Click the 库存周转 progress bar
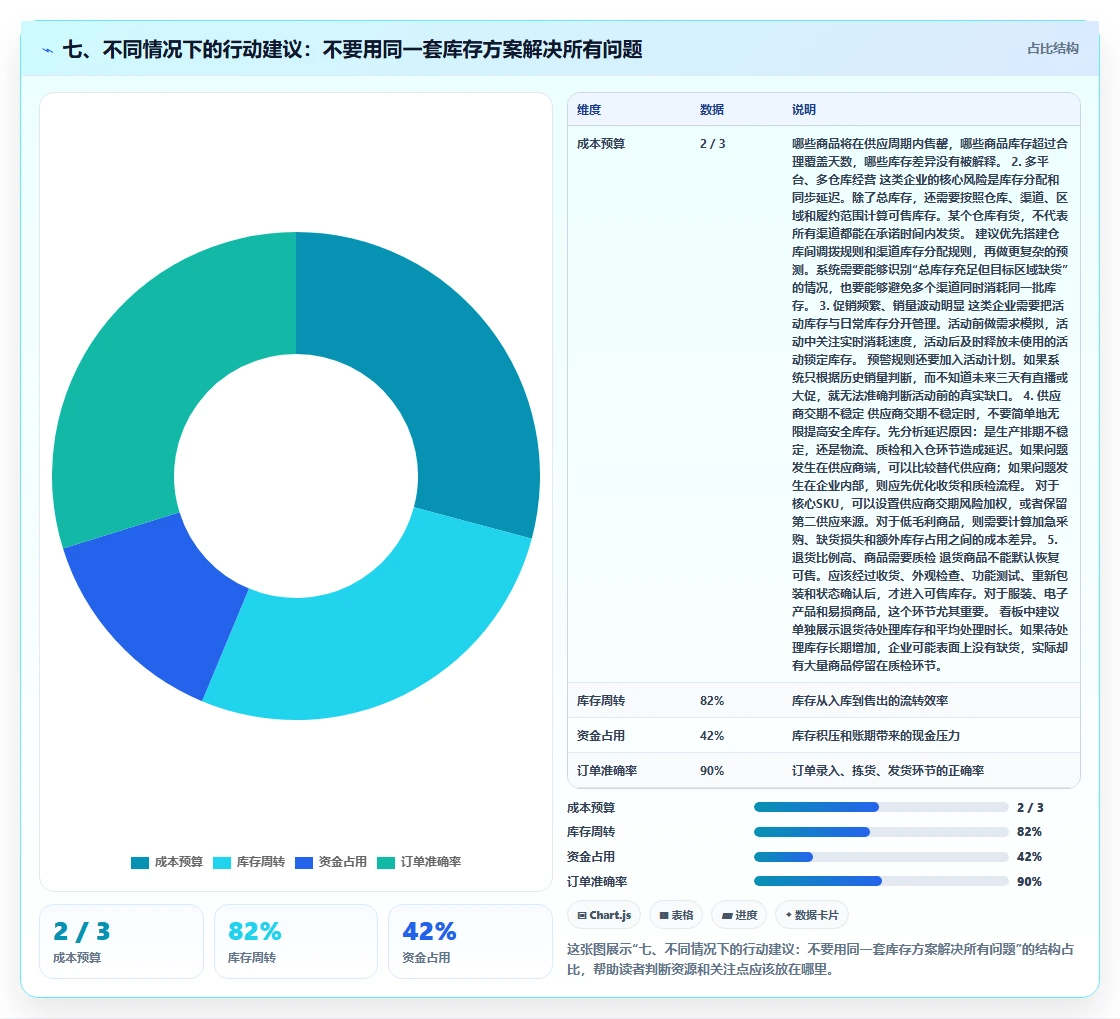This screenshot has width=1120, height=1019. coord(881,832)
